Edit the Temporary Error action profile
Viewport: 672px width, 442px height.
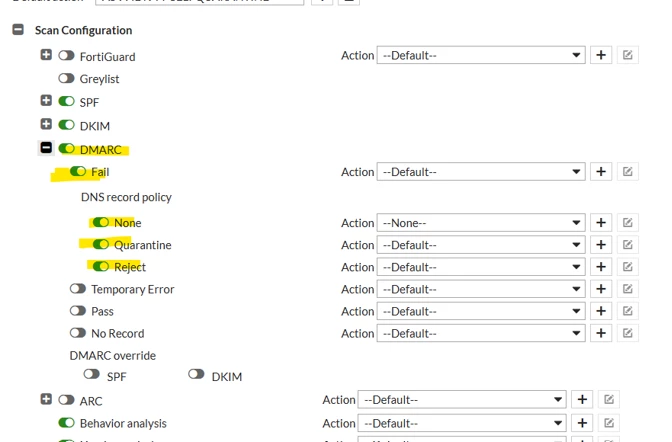(628, 289)
